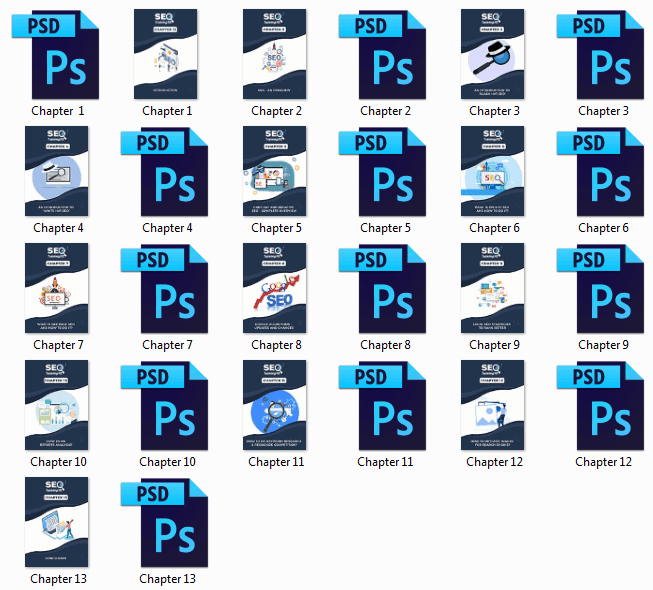Select the Chapter 1 cover image thumbnail

[167, 53]
